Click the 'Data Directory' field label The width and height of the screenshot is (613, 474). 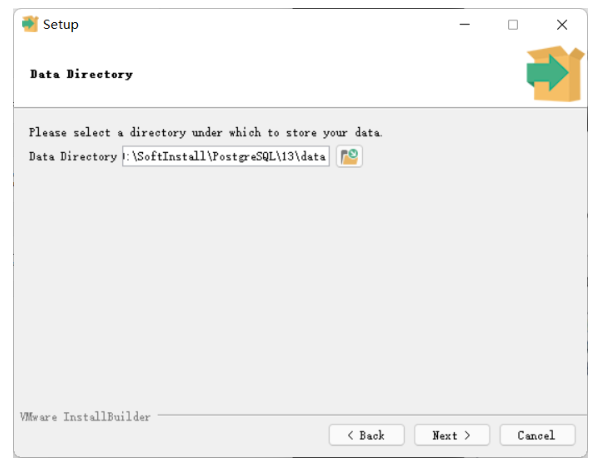pyautogui.click(x=73, y=156)
